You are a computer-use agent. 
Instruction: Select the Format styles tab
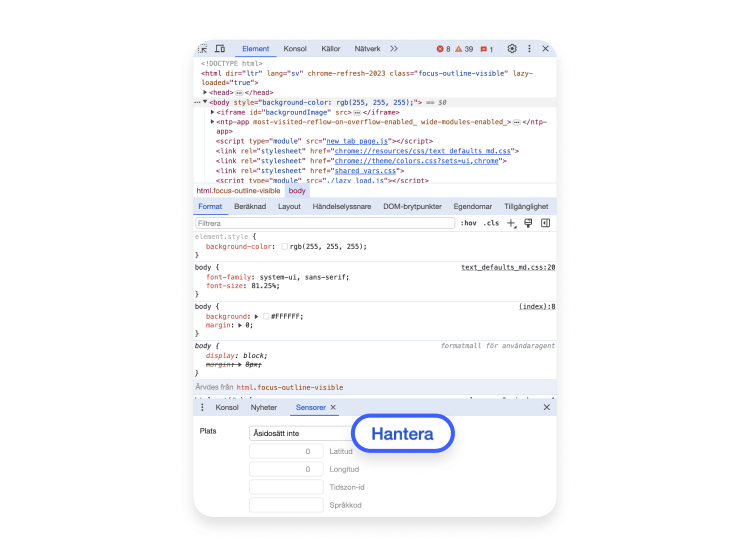[210, 207]
